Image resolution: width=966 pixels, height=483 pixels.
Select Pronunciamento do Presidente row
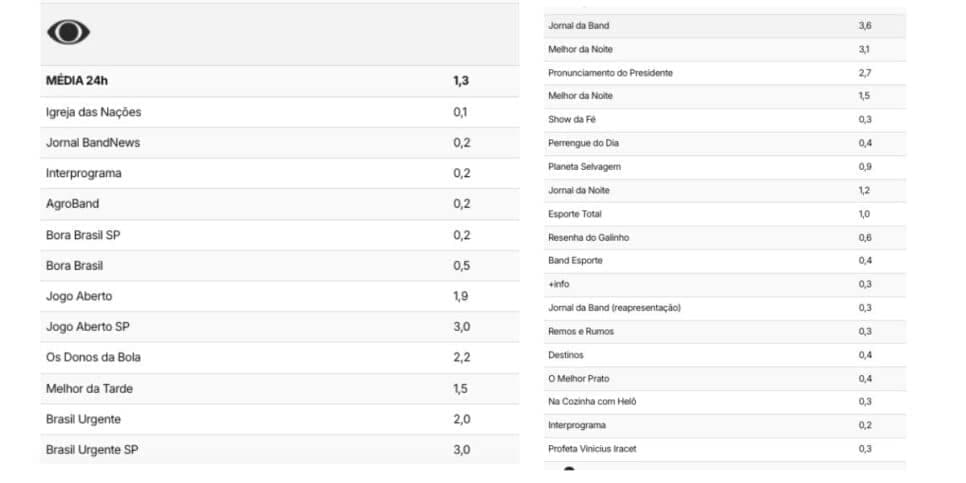tap(725, 73)
